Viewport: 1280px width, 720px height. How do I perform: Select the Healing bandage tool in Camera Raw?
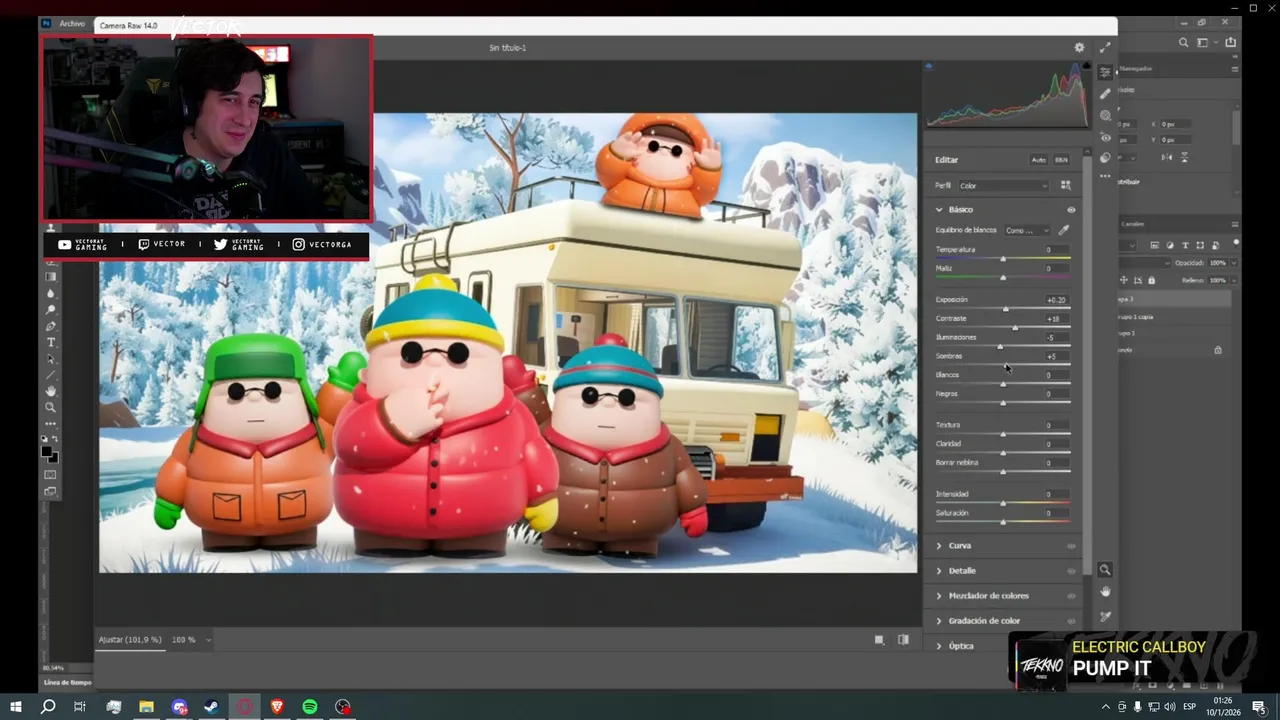pyautogui.click(x=1105, y=94)
